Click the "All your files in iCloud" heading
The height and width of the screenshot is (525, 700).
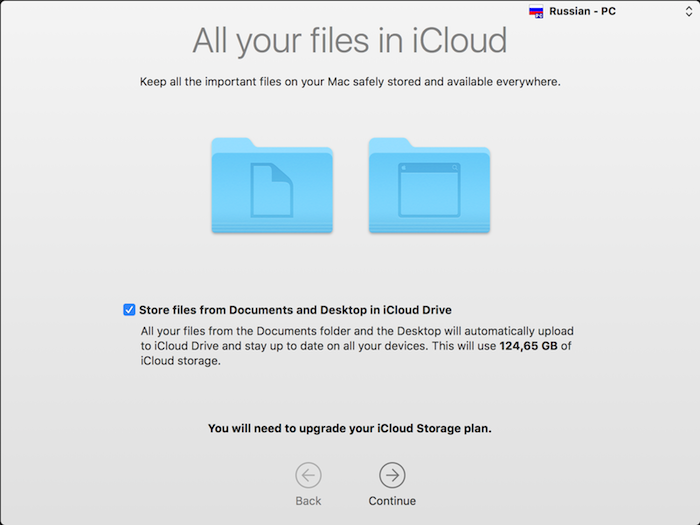[x=350, y=41]
